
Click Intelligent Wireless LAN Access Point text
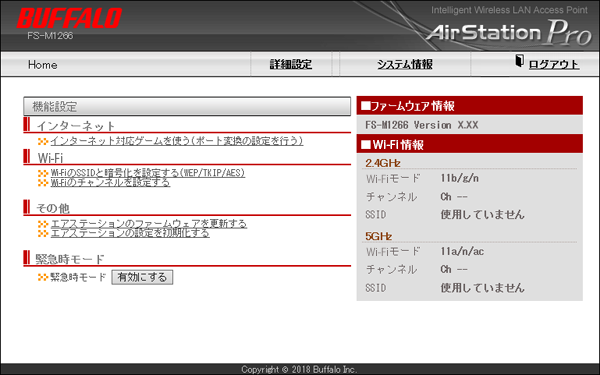509,10
